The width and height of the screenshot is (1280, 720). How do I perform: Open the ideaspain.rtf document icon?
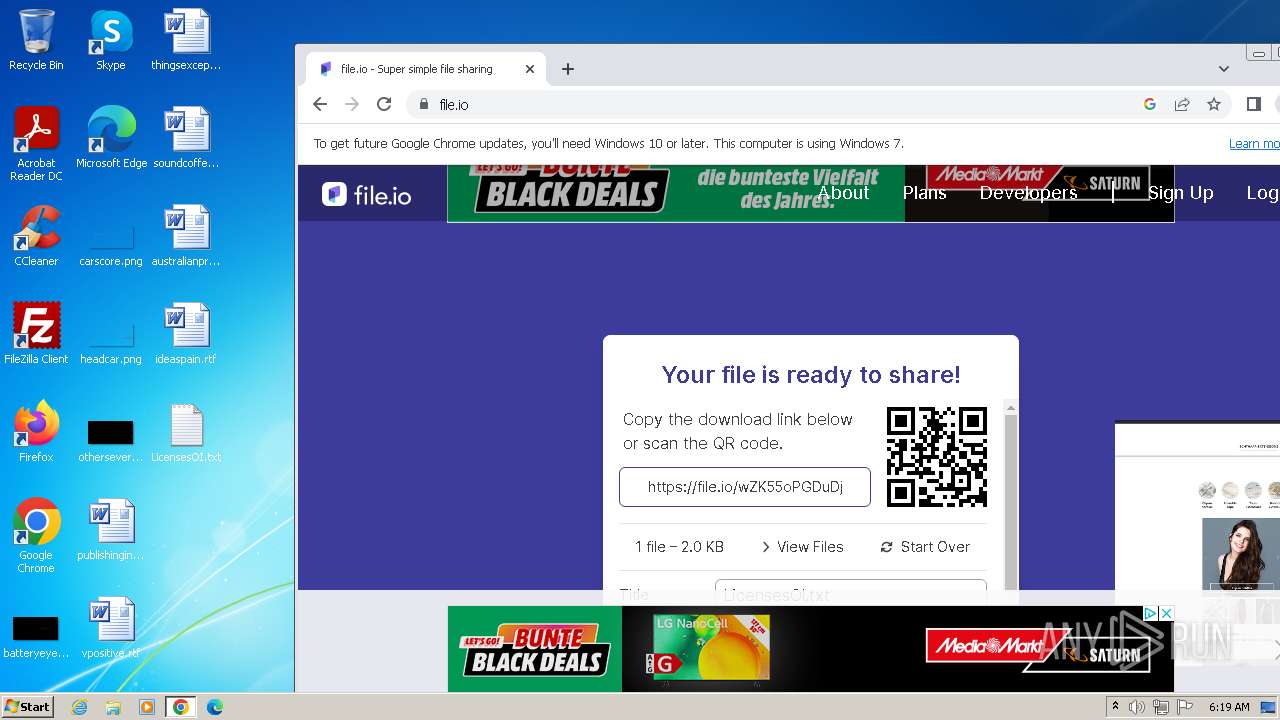pyautogui.click(x=186, y=334)
